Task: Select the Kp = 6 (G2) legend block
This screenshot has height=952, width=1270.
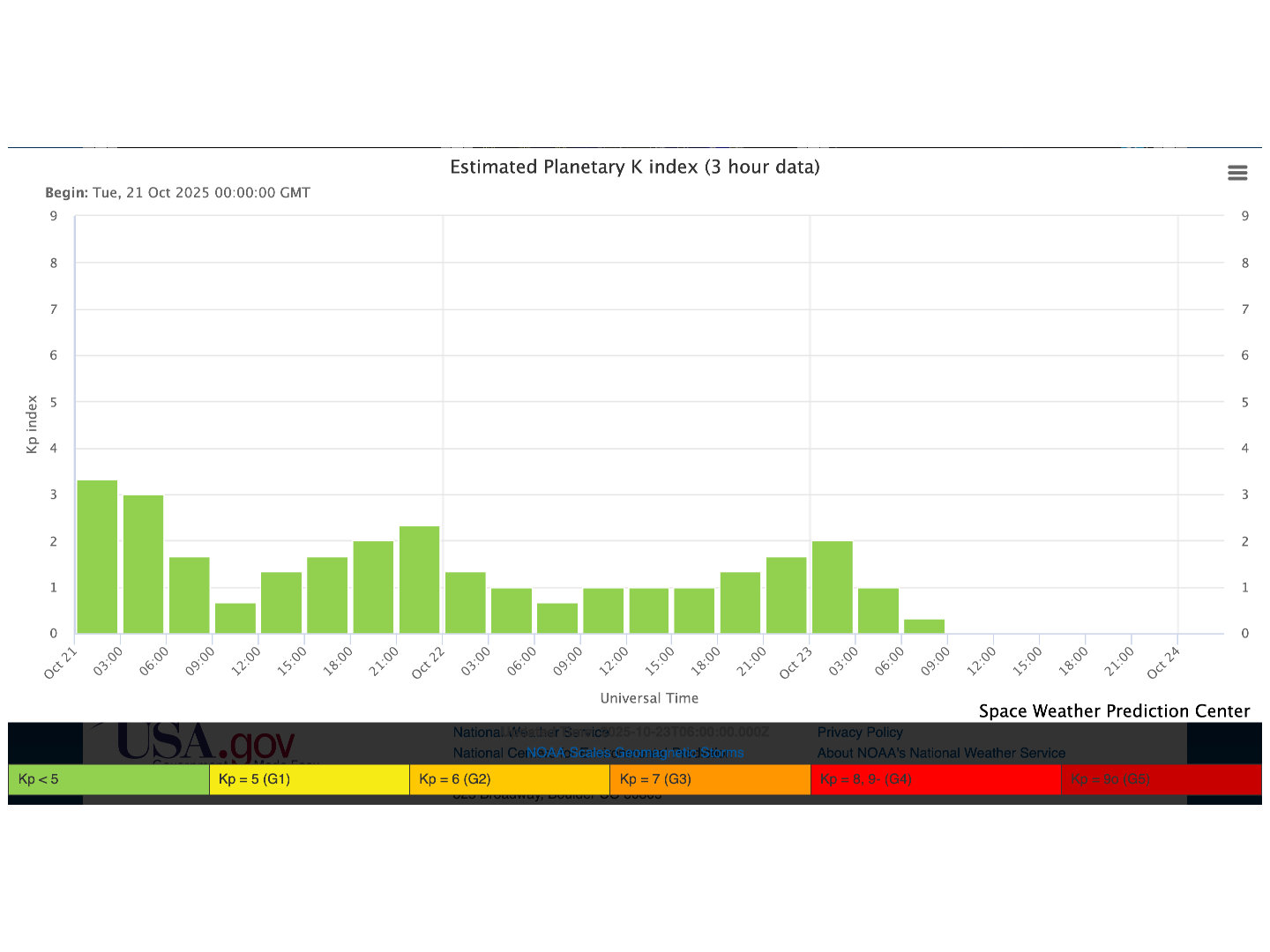Action: [509, 779]
